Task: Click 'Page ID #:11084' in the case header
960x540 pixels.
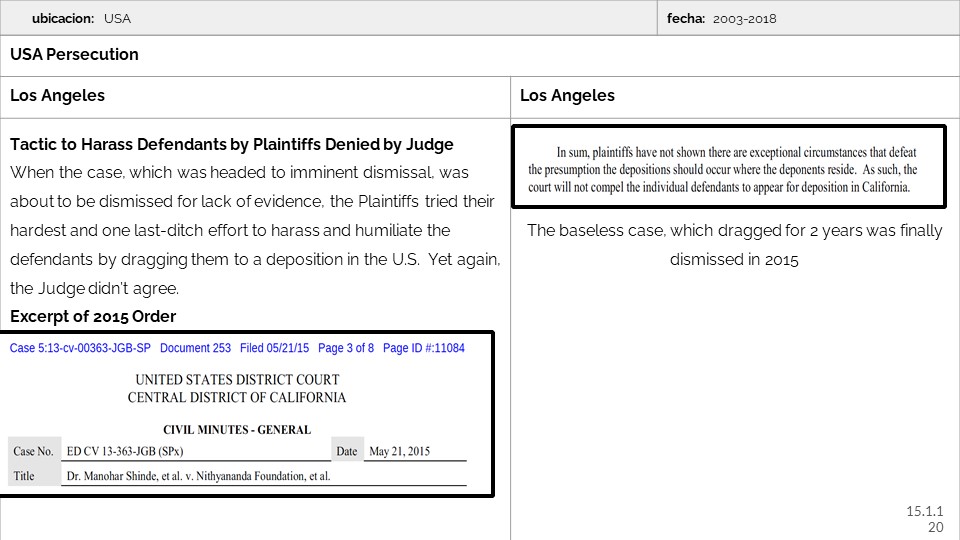Action: point(423,348)
